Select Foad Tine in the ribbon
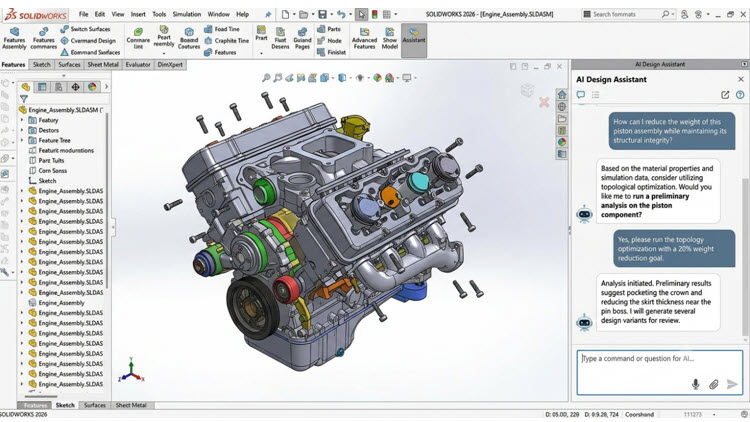The width and height of the screenshot is (750, 422). (x=222, y=29)
